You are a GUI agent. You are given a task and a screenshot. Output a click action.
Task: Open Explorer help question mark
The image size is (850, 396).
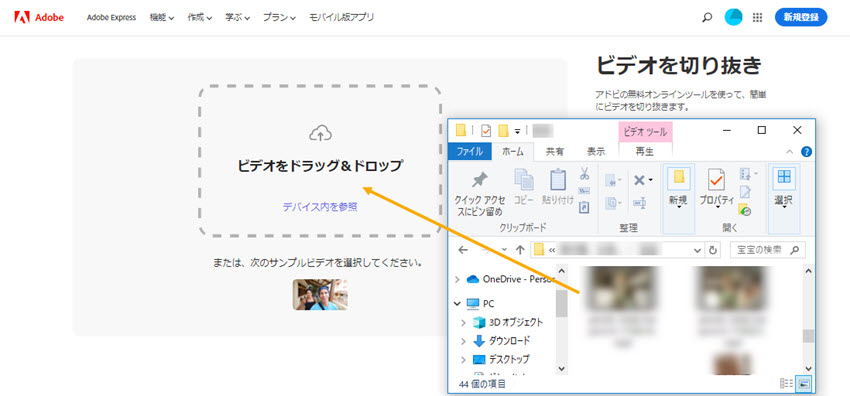pos(806,152)
